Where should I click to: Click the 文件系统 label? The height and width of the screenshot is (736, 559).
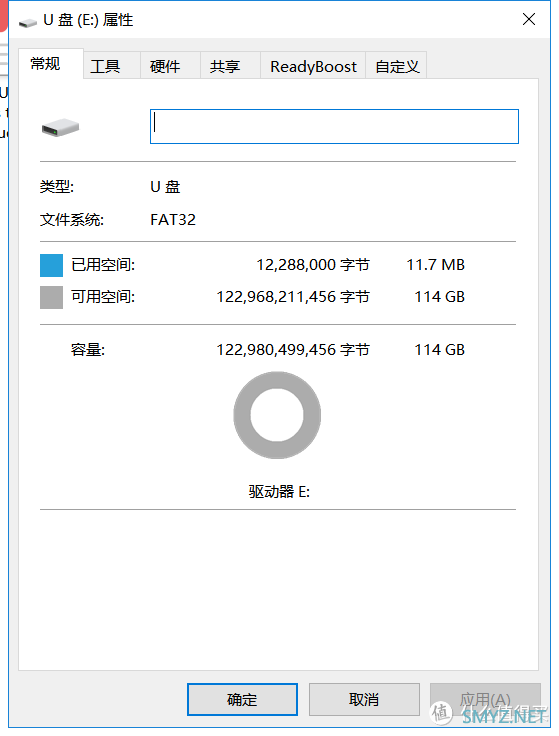click(x=72, y=220)
